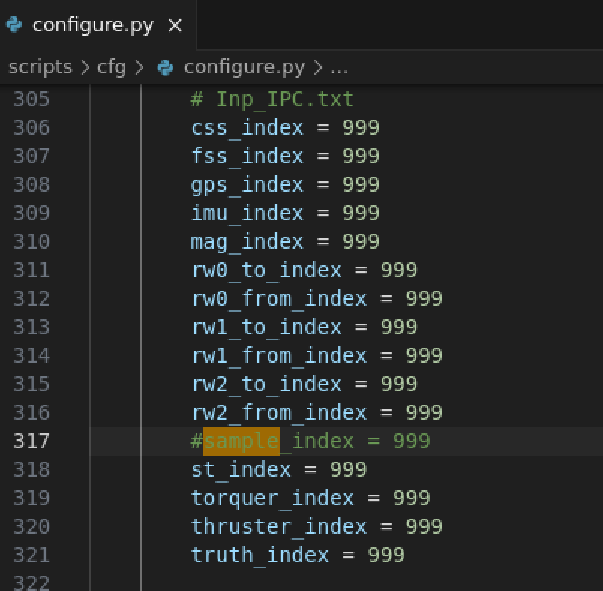This screenshot has height=591, width=603.
Task: Click line number 321 in the gutter
Action: tap(32, 554)
